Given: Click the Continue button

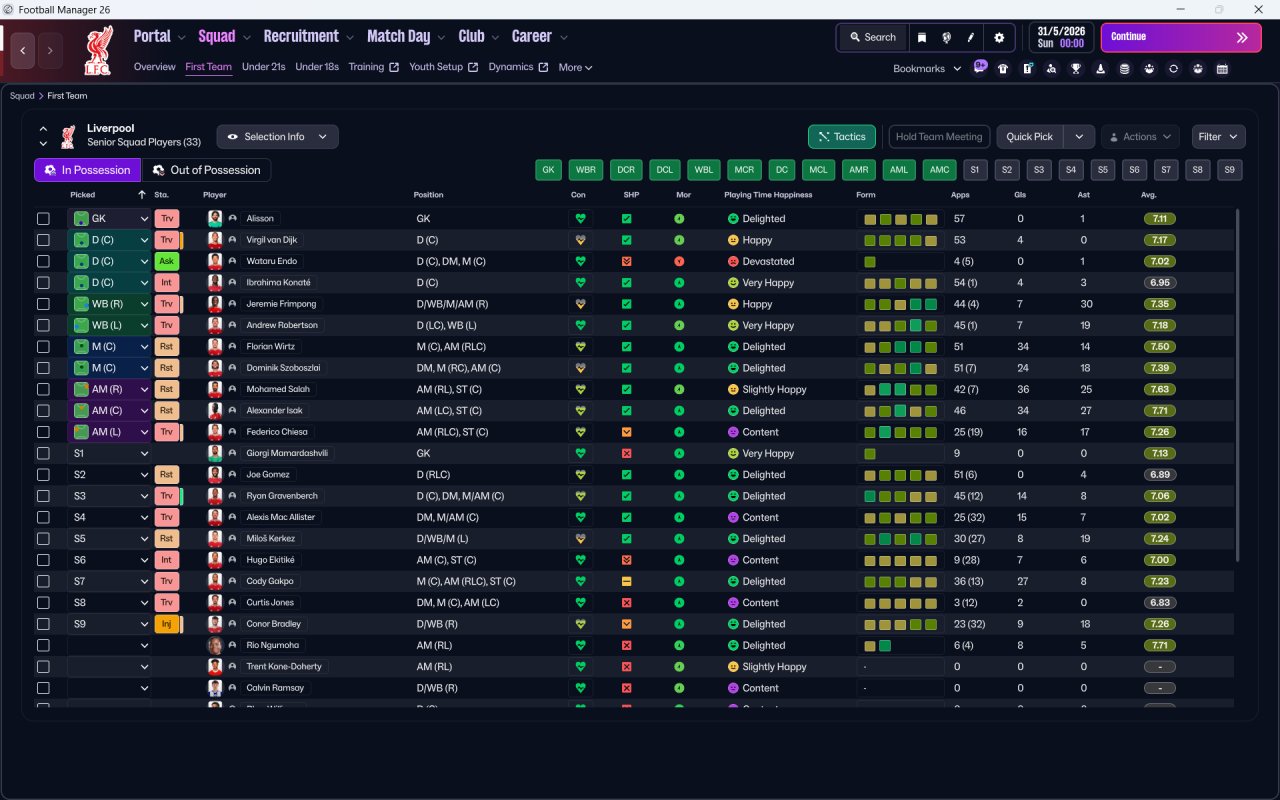Looking at the screenshot, I should (1181, 37).
